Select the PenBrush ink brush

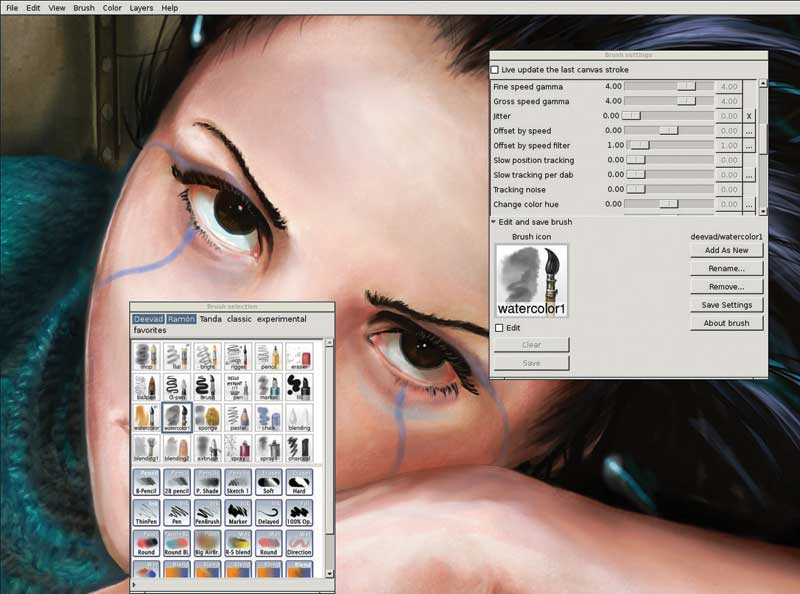click(x=208, y=513)
